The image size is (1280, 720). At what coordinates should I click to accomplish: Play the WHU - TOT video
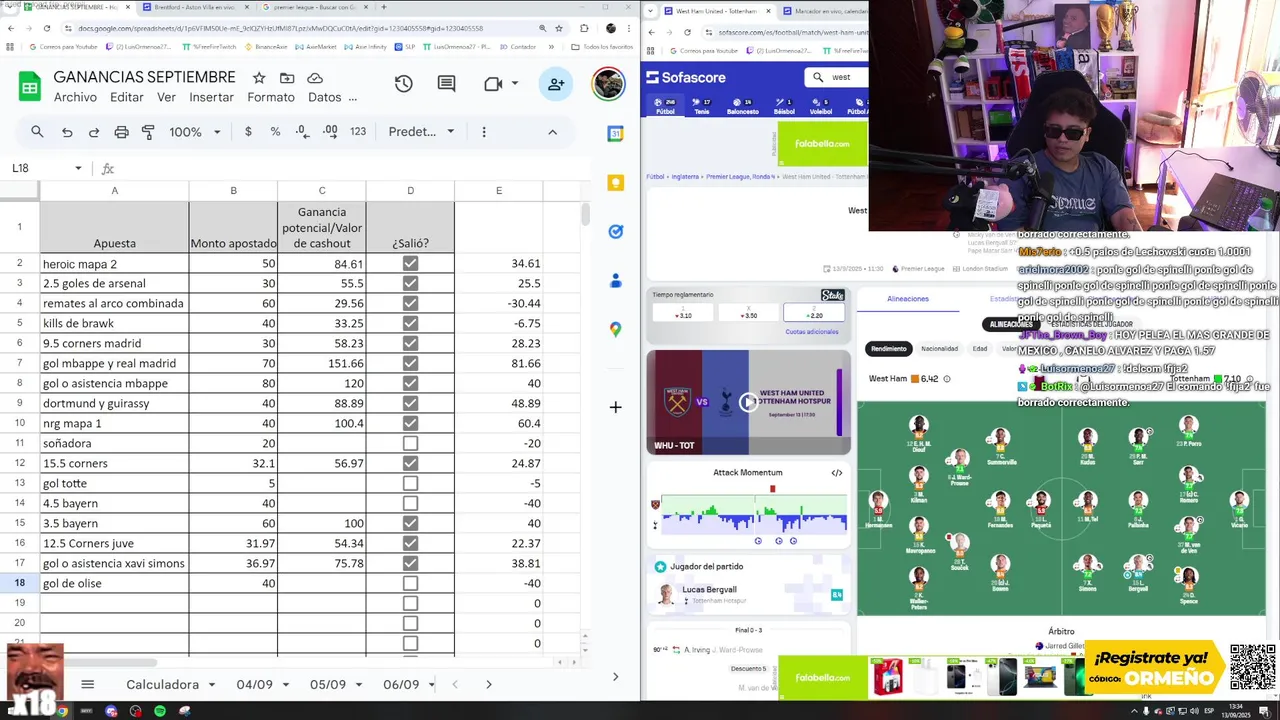(x=748, y=402)
